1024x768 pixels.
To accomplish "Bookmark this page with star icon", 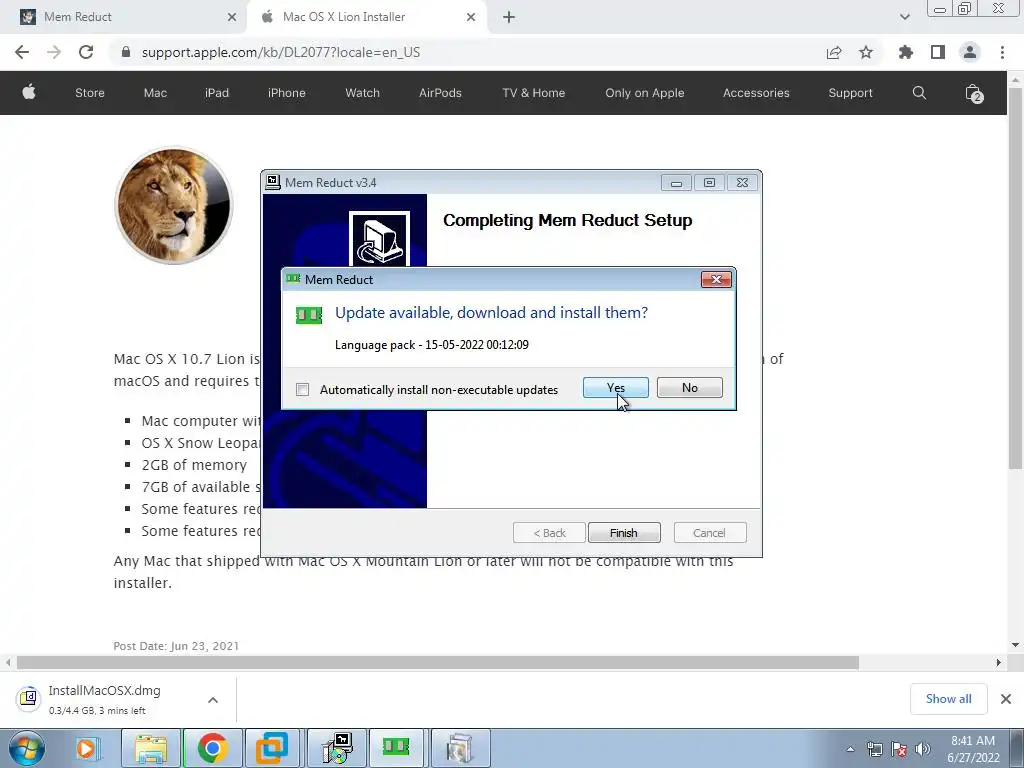I will [x=866, y=52].
